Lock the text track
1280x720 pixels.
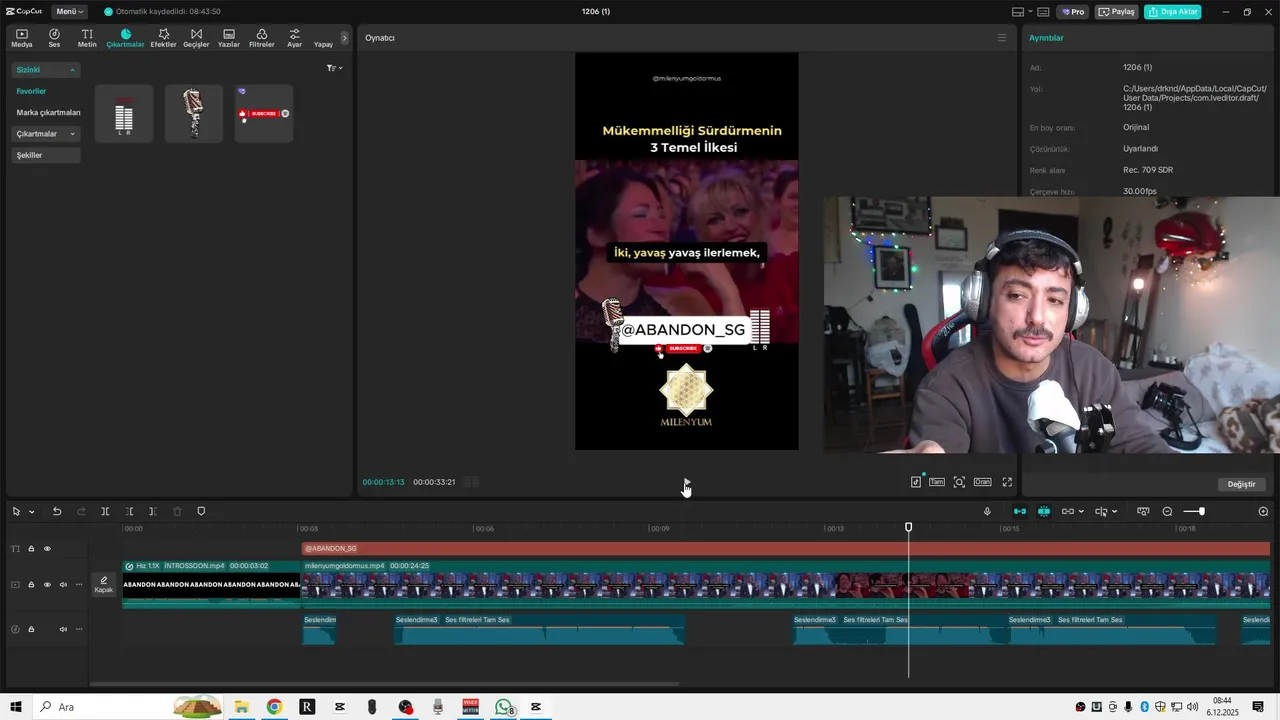31,549
